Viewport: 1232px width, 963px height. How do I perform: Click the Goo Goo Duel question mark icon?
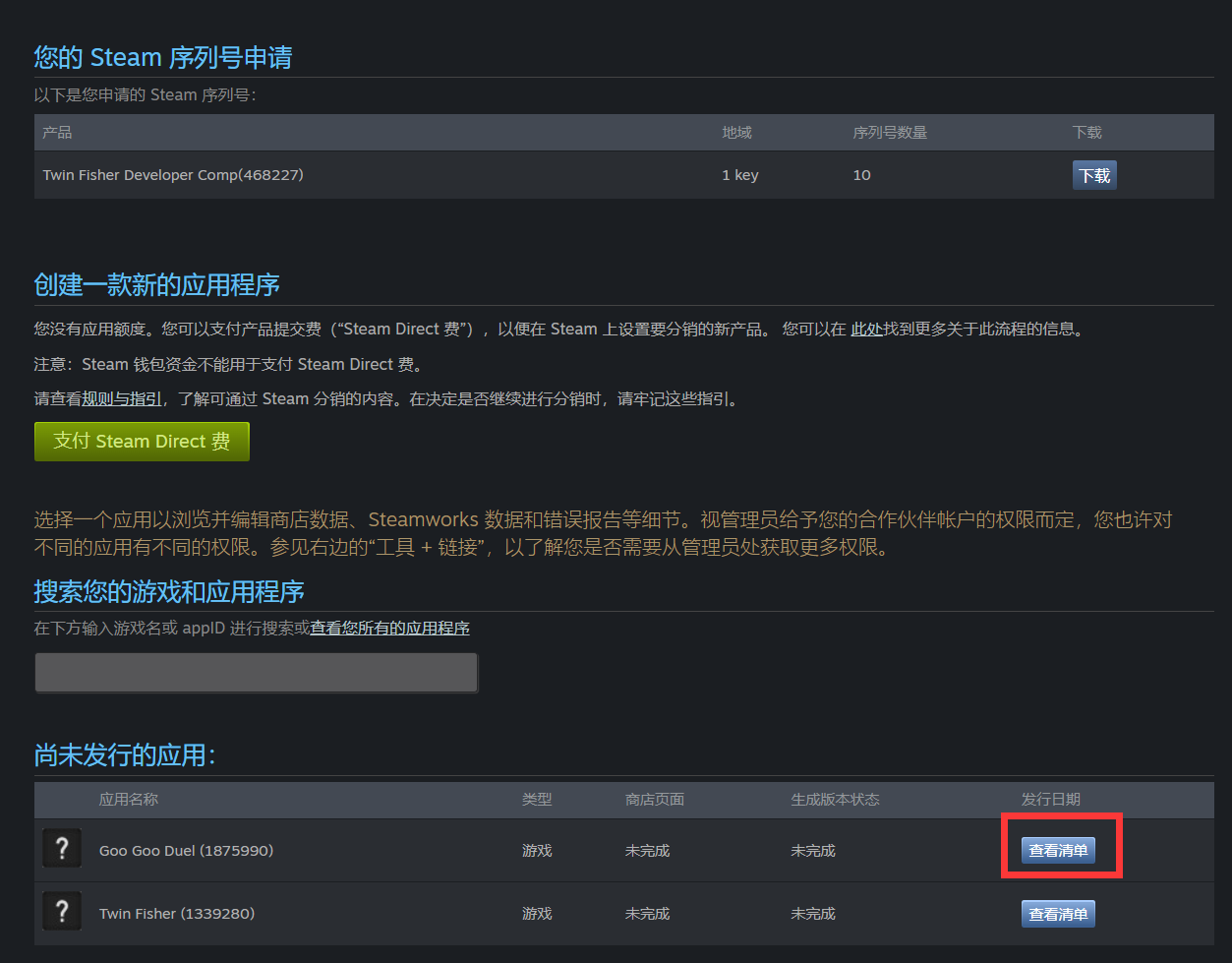pyautogui.click(x=62, y=848)
